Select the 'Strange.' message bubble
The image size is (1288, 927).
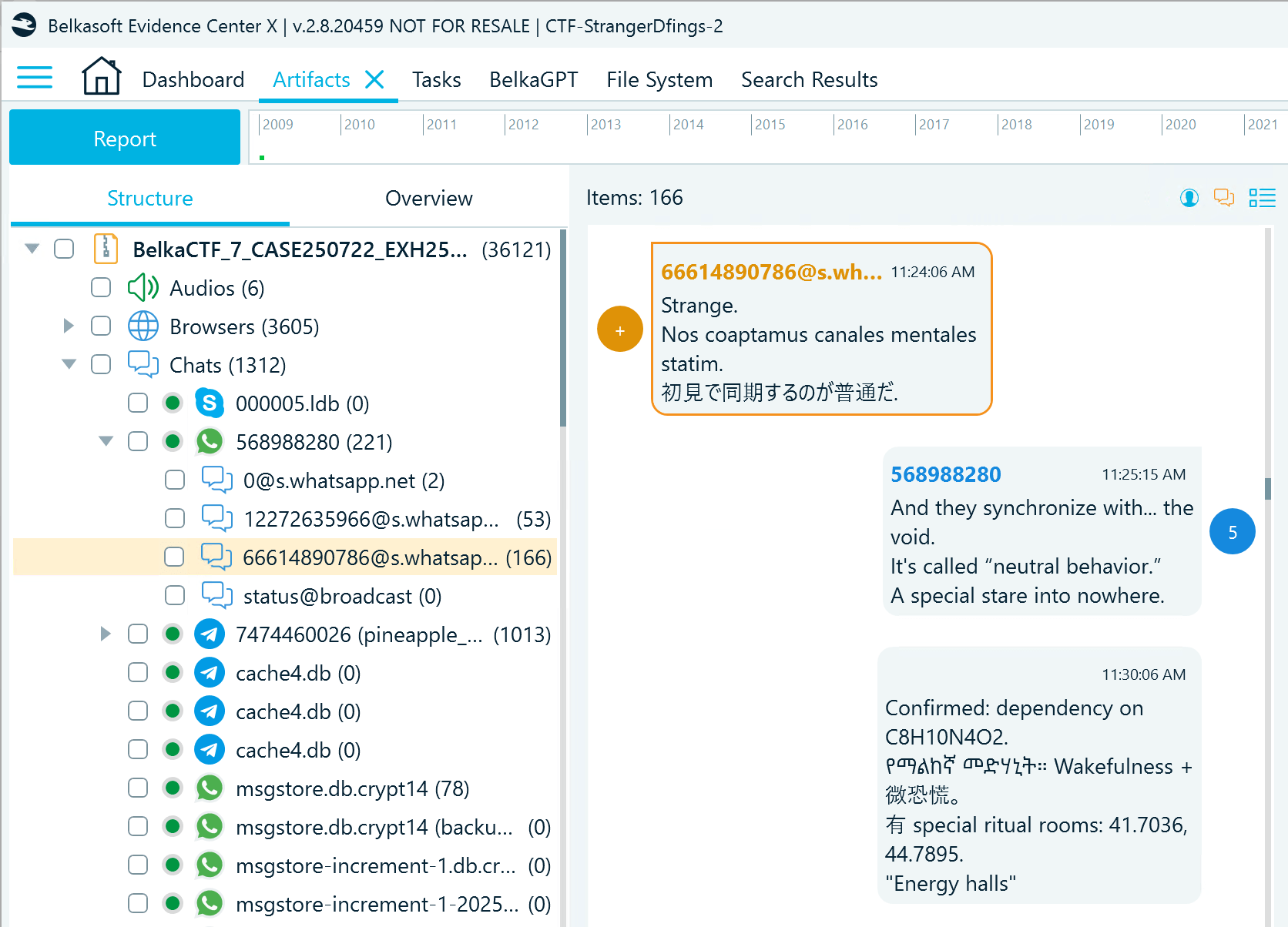click(x=821, y=329)
